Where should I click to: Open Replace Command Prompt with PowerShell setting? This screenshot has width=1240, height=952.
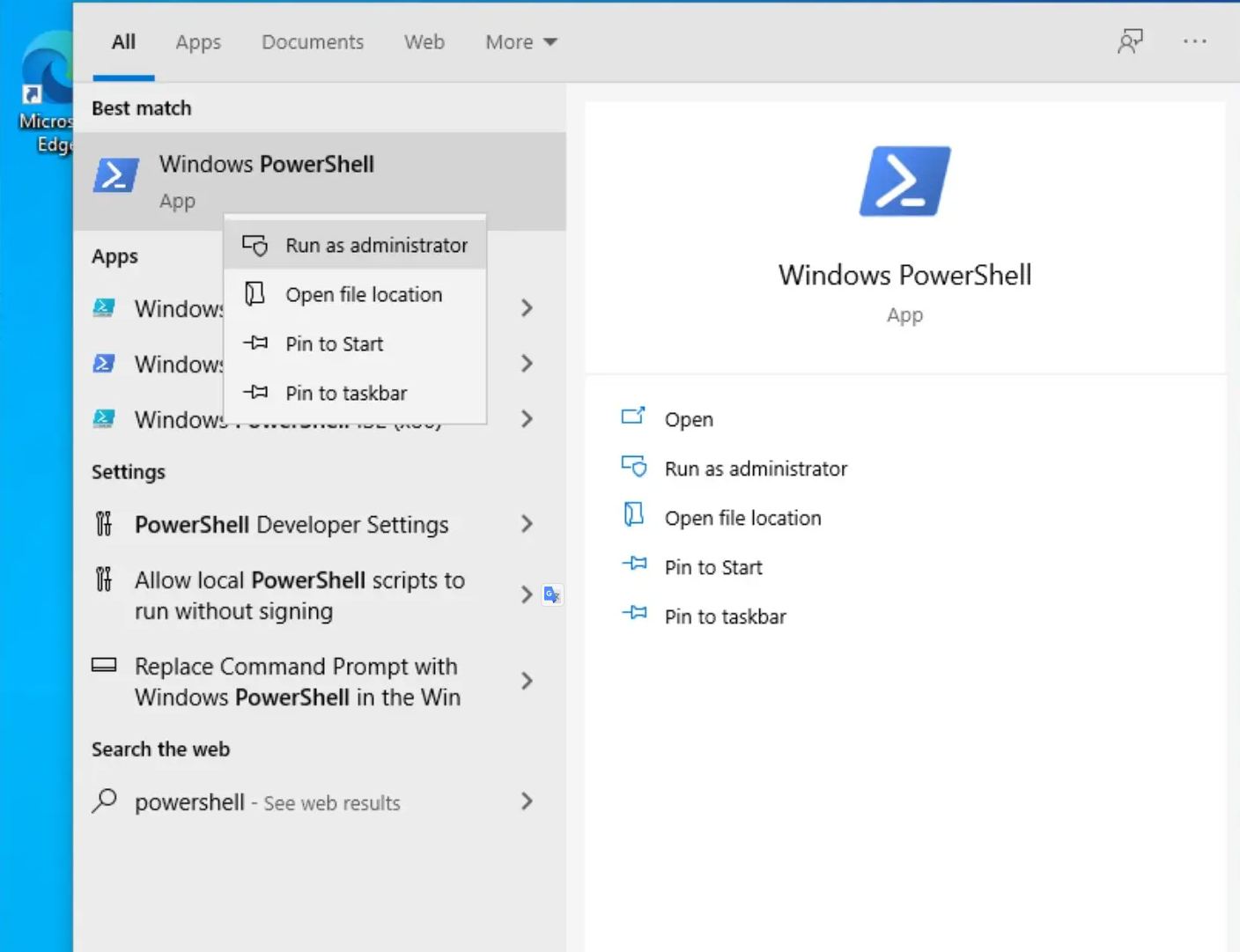click(319, 682)
